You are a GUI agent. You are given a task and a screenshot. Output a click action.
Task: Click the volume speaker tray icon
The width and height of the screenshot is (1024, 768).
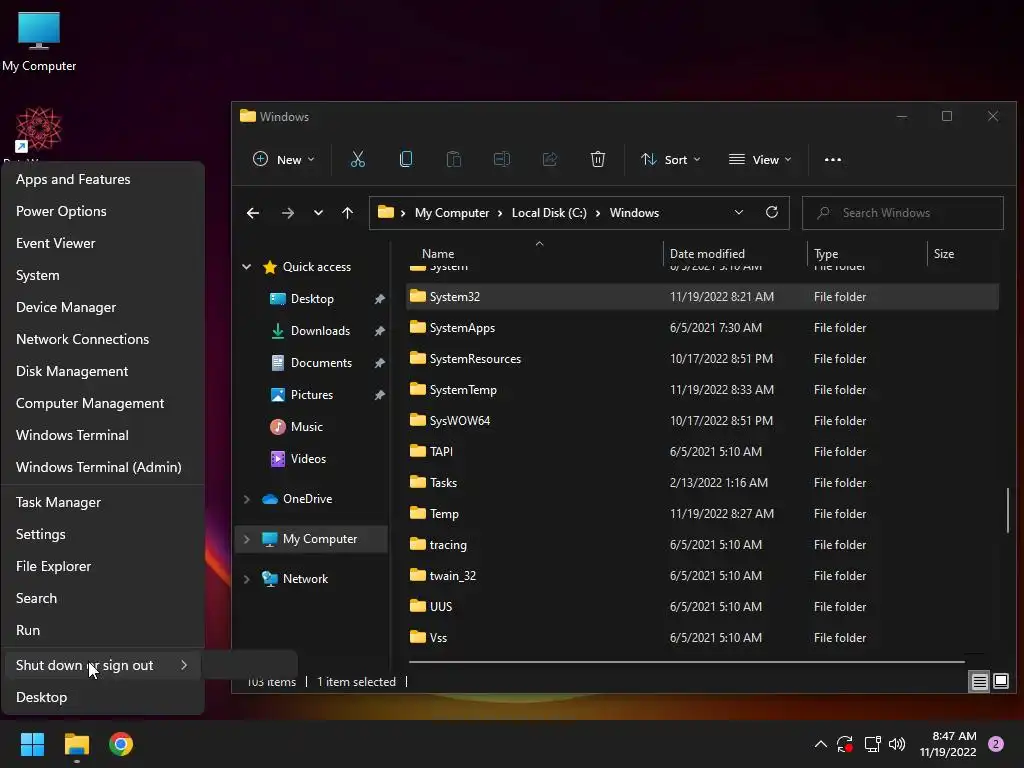click(x=897, y=744)
